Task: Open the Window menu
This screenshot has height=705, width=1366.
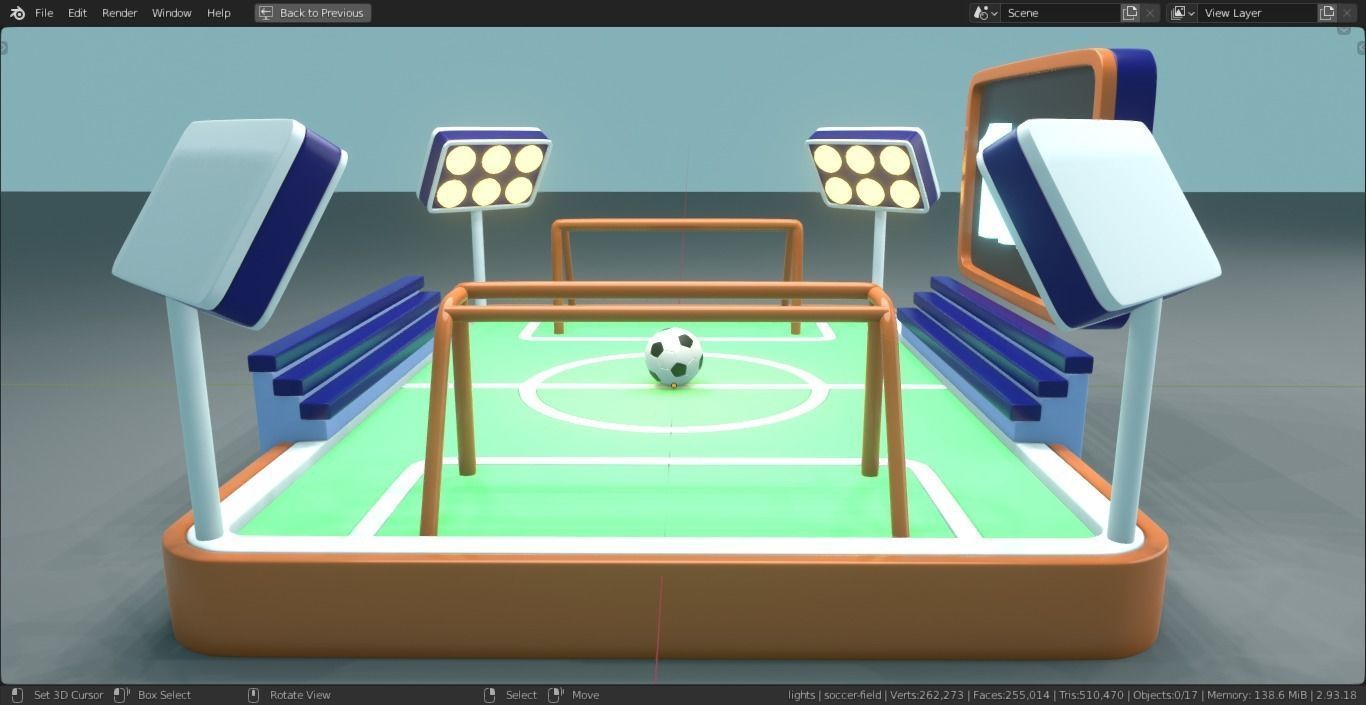Action: (x=171, y=13)
